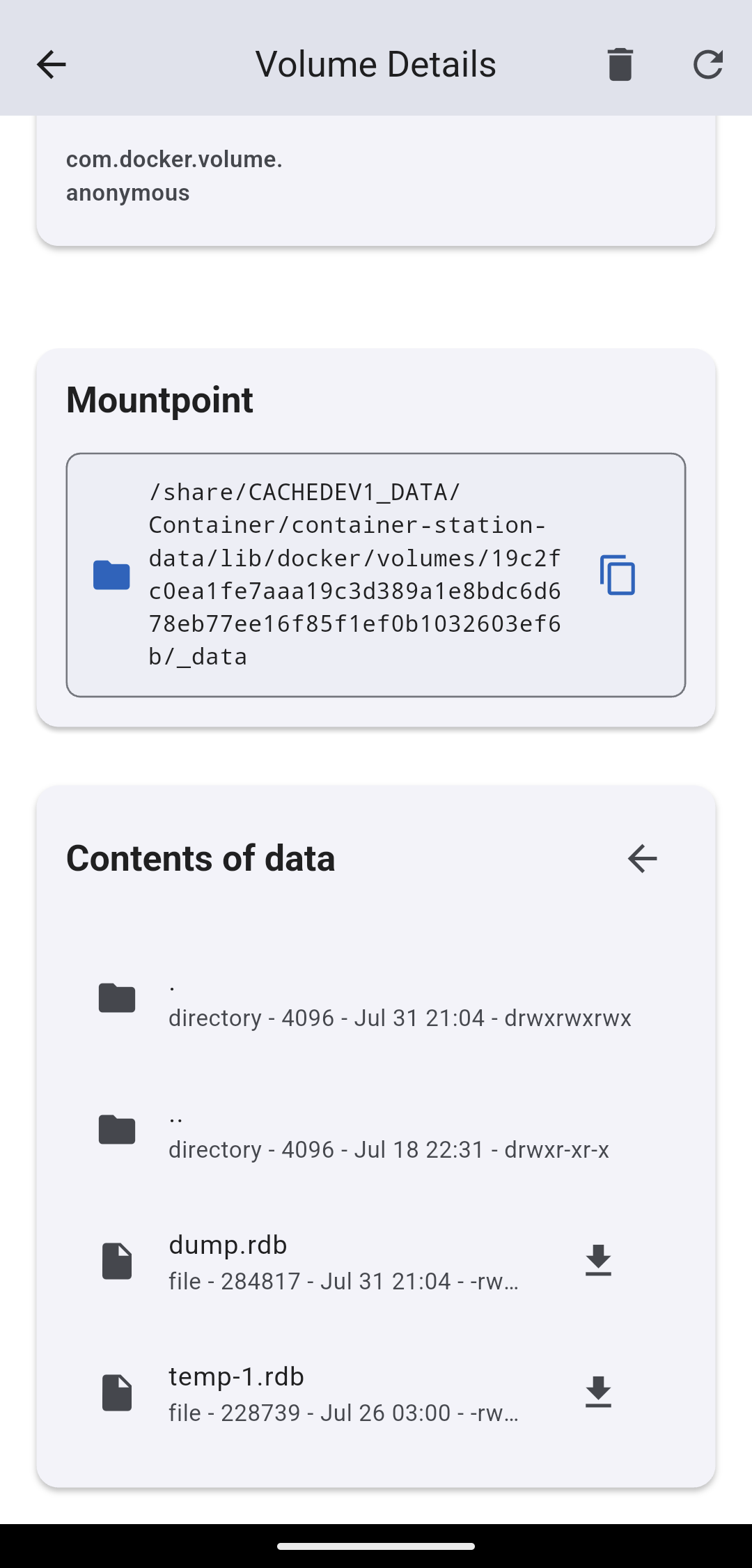Click the blue folder icon beside the mountpoint
The image size is (752, 1568).
click(111, 574)
